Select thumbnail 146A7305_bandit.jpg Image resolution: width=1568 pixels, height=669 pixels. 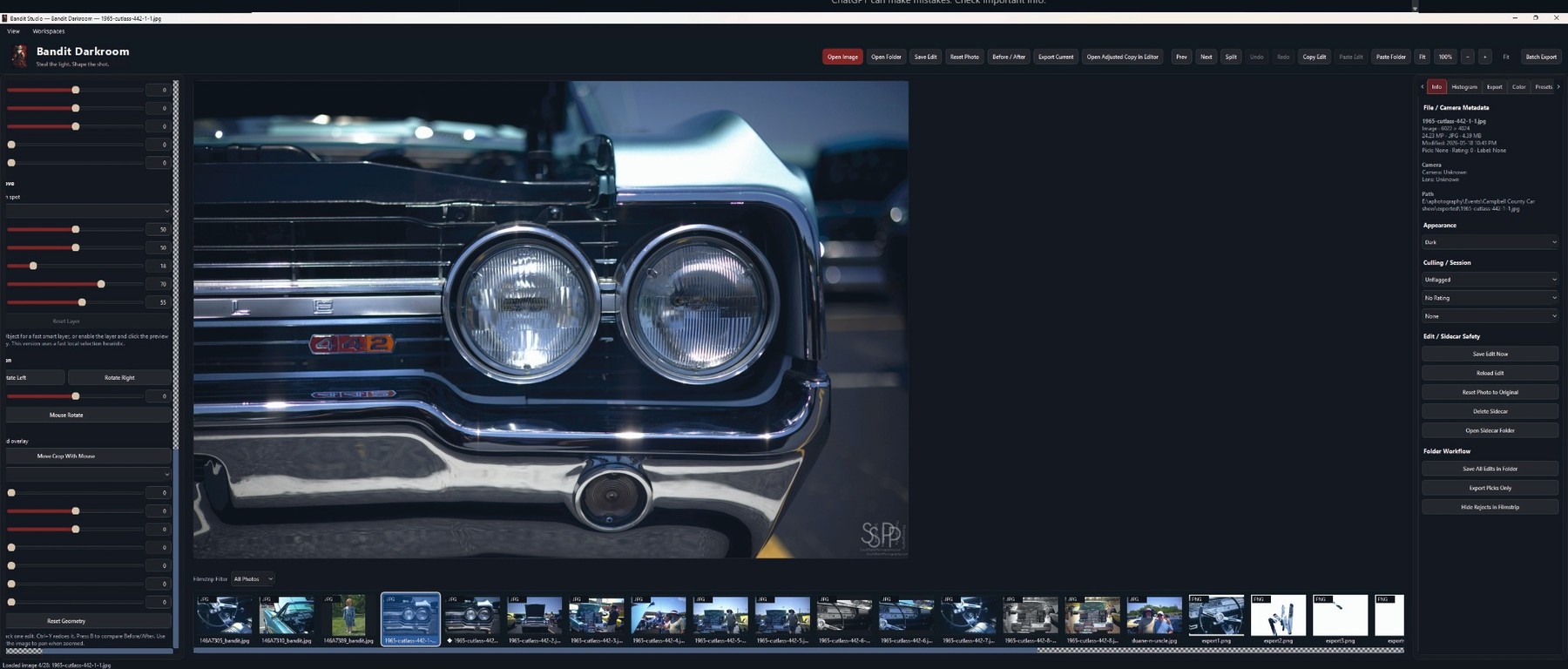pos(225,619)
